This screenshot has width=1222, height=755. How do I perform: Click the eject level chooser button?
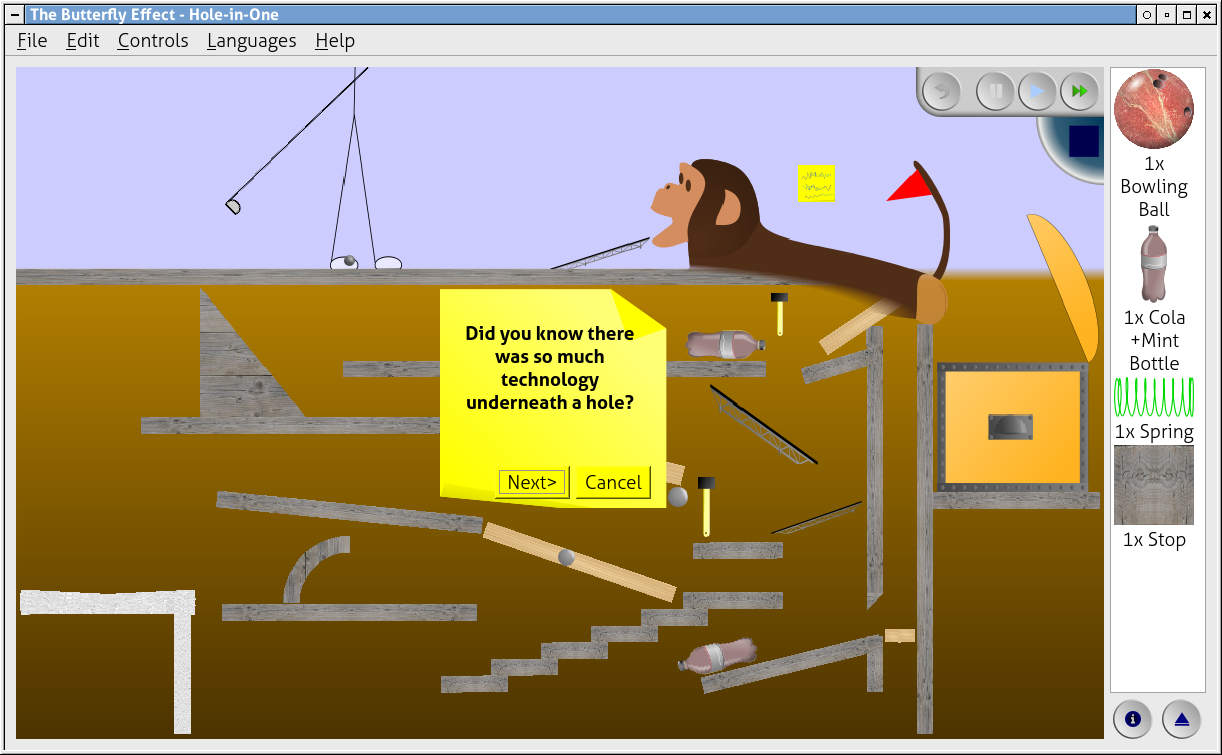[x=1181, y=718]
